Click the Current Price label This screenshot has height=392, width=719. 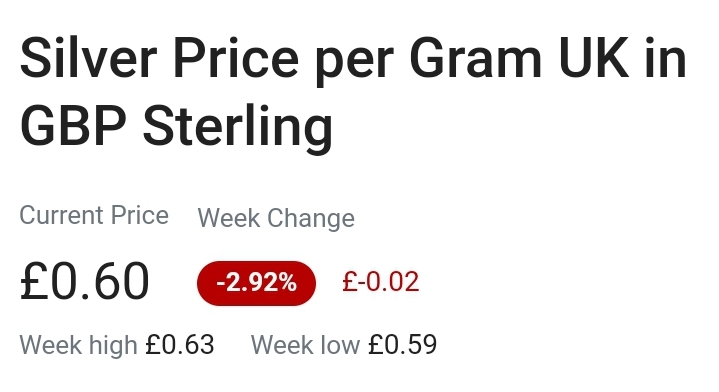(x=94, y=215)
